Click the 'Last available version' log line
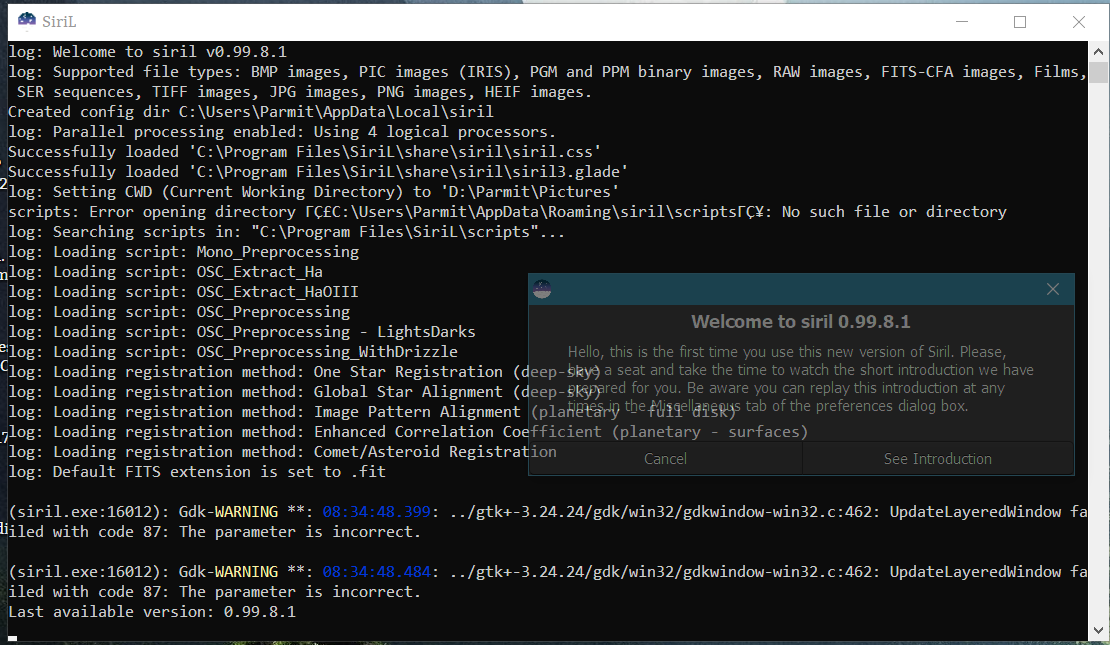The image size is (1110, 645). click(x=152, y=612)
